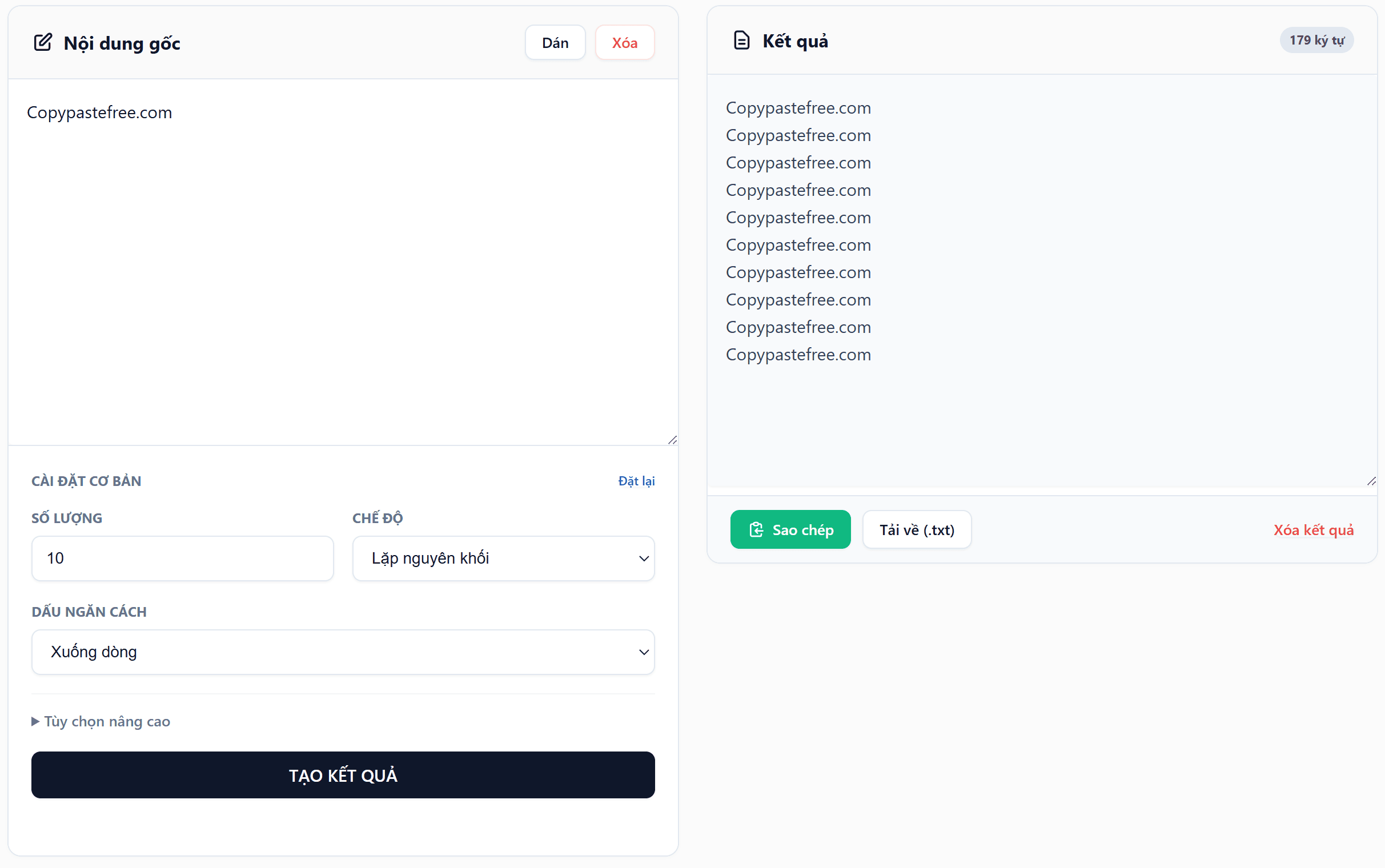
Task: Click Tải về (.txt) to download results
Action: coord(917,529)
